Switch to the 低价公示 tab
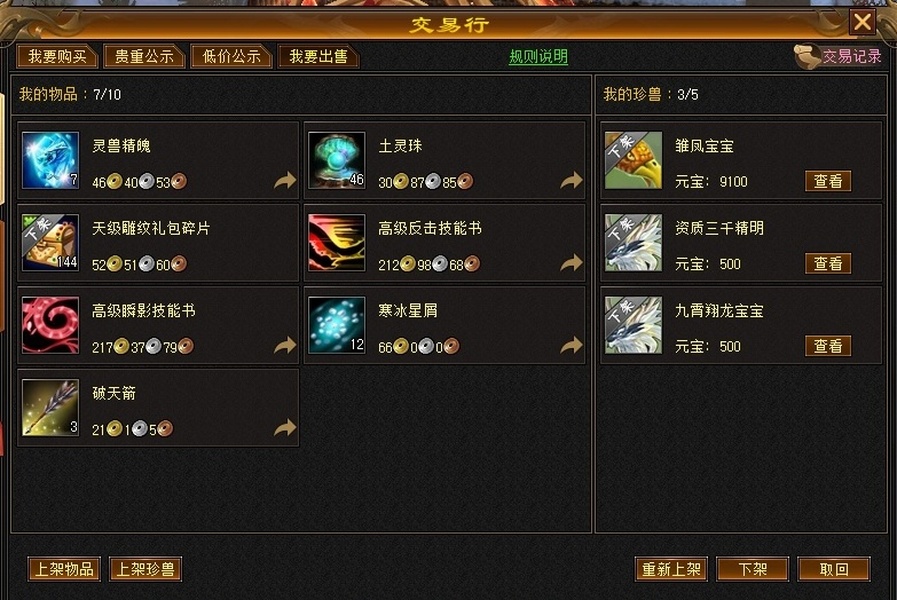 click(231, 56)
